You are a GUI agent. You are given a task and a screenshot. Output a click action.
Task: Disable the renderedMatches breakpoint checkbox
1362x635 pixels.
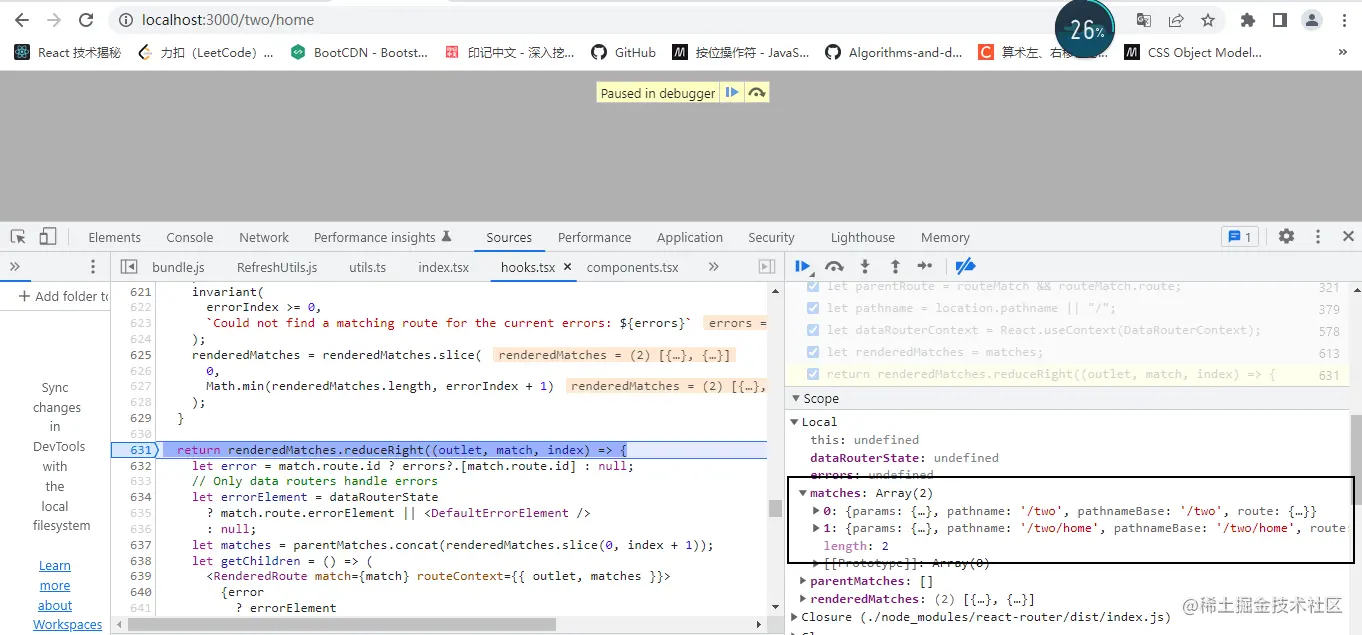[811, 352]
